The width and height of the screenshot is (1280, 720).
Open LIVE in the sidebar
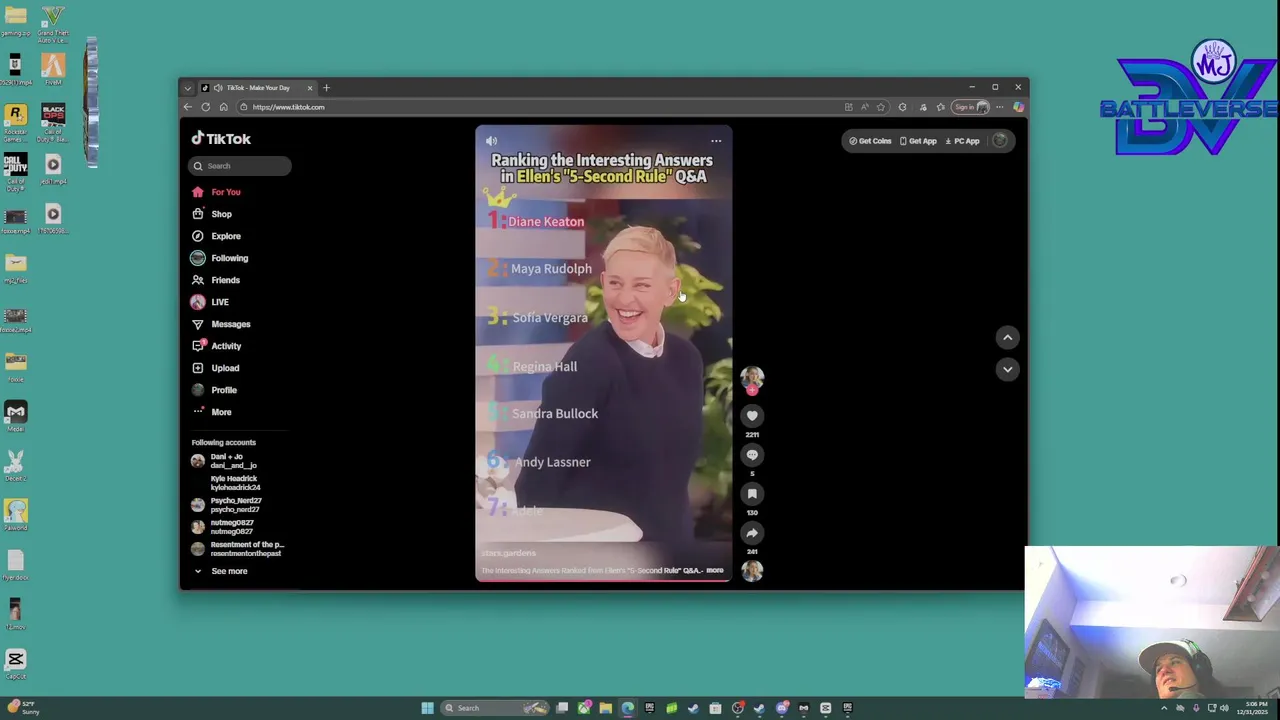click(x=210, y=302)
